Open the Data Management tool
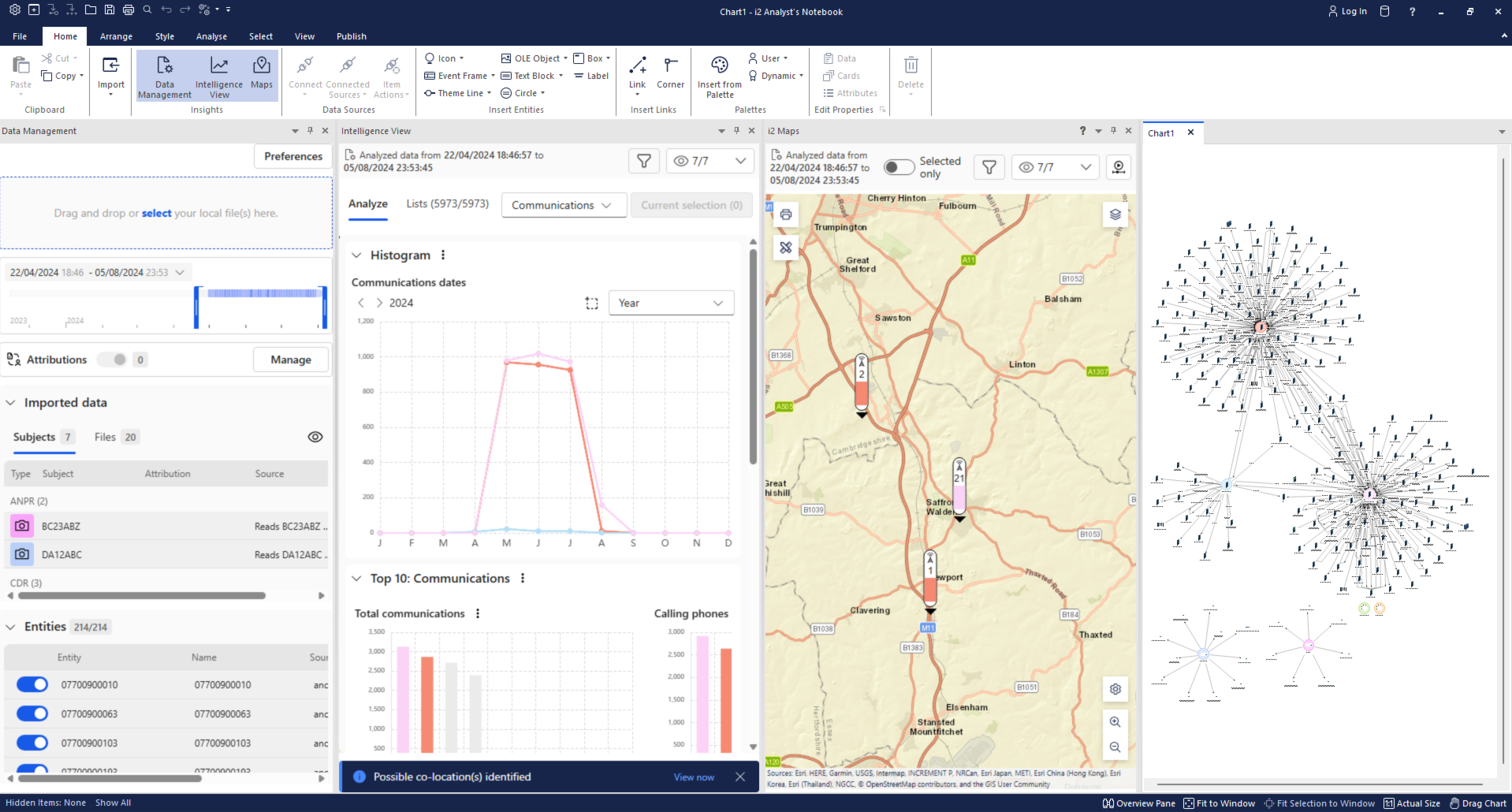This screenshot has width=1512, height=812. [x=164, y=75]
